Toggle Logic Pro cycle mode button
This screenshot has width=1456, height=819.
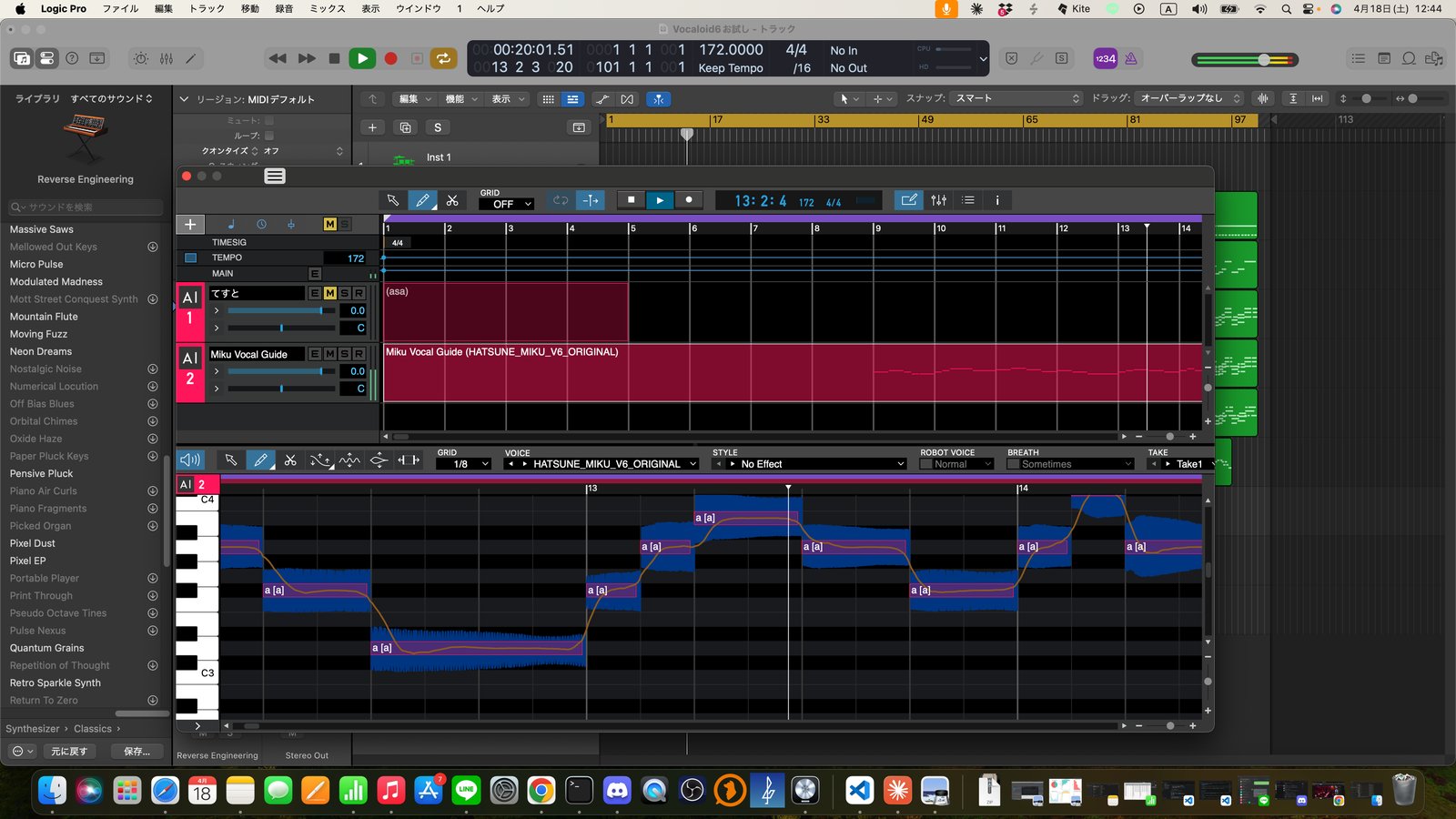tap(443, 58)
